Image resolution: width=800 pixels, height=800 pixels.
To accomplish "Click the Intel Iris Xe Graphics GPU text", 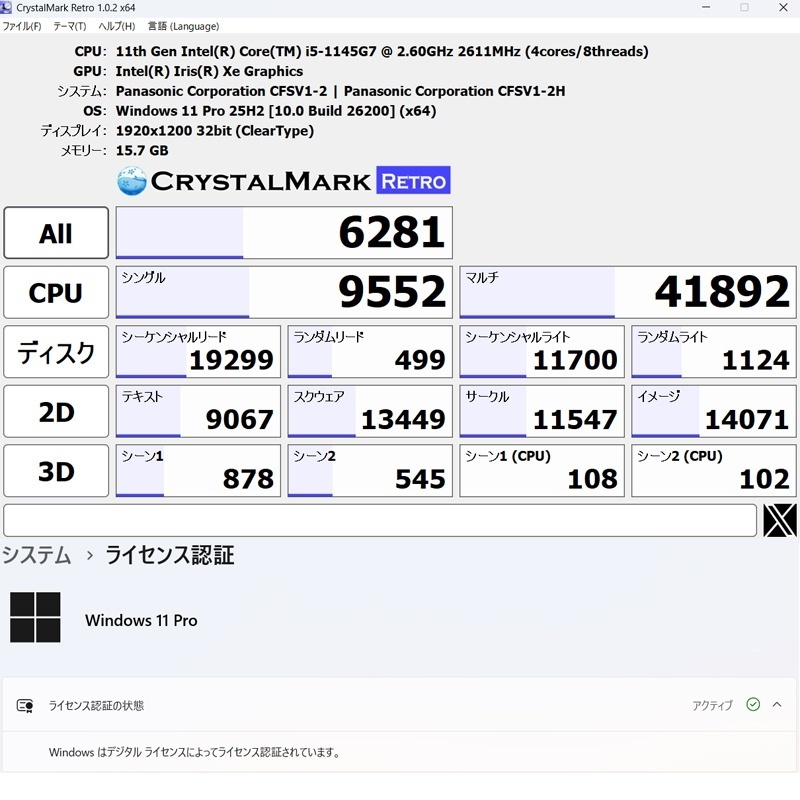I will (x=209, y=71).
